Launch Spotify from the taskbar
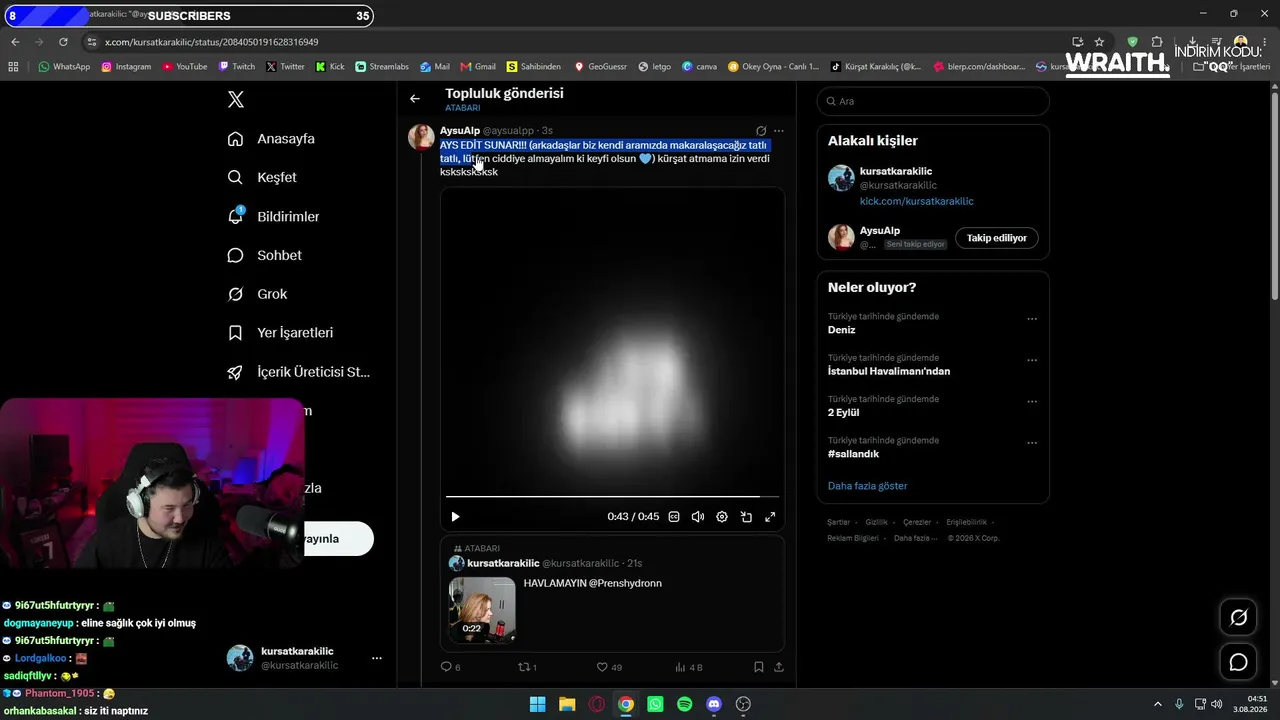The height and width of the screenshot is (720, 1280). click(685, 704)
